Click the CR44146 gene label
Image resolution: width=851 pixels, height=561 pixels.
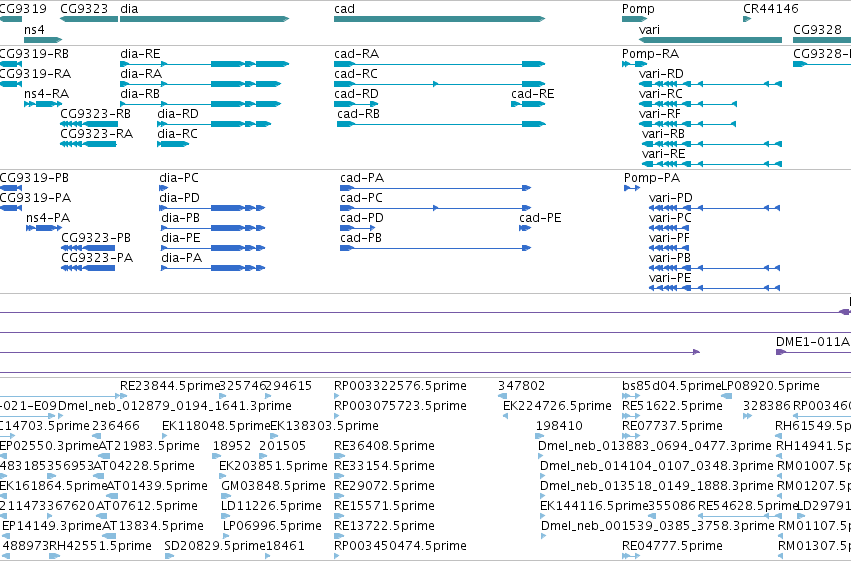pos(771,9)
